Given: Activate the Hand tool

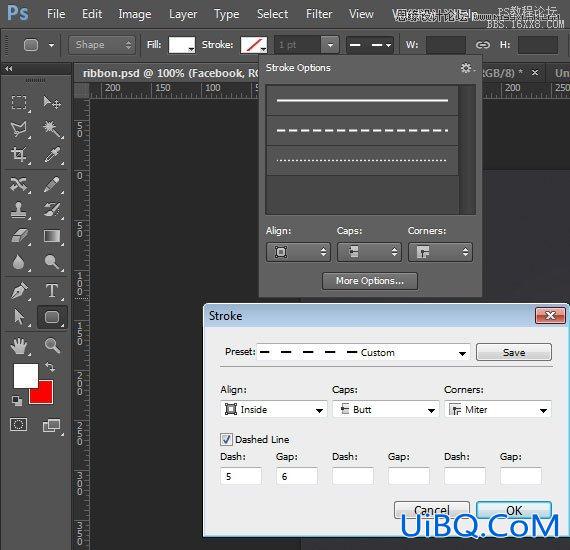Looking at the screenshot, I should click(19, 346).
